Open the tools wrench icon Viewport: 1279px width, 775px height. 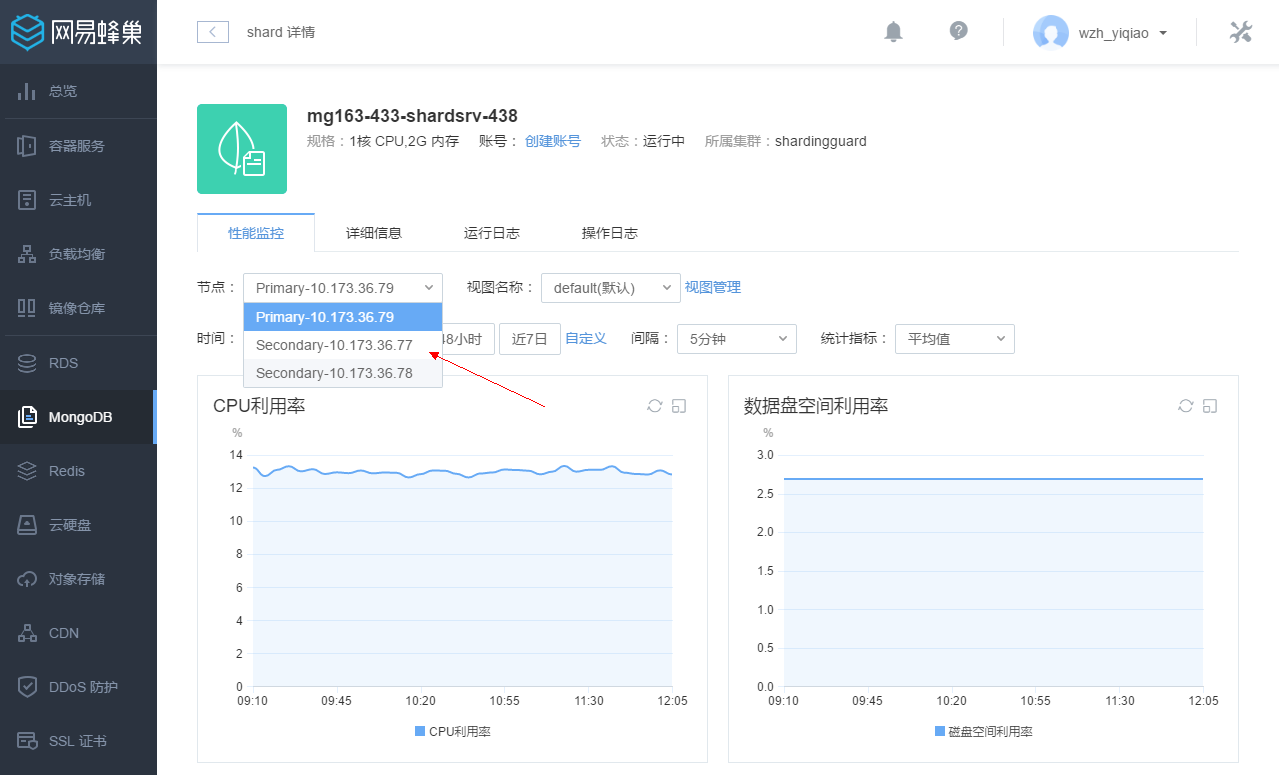(1240, 32)
